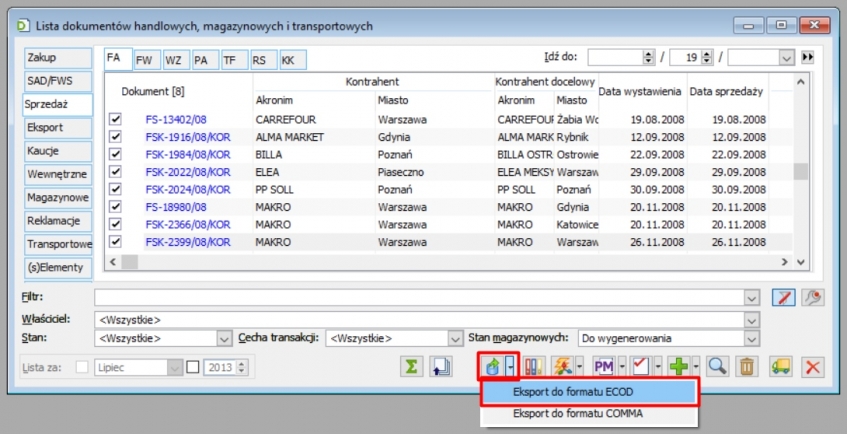
Task: Select Eksport do formatu ECOD
Action: pos(589,392)
